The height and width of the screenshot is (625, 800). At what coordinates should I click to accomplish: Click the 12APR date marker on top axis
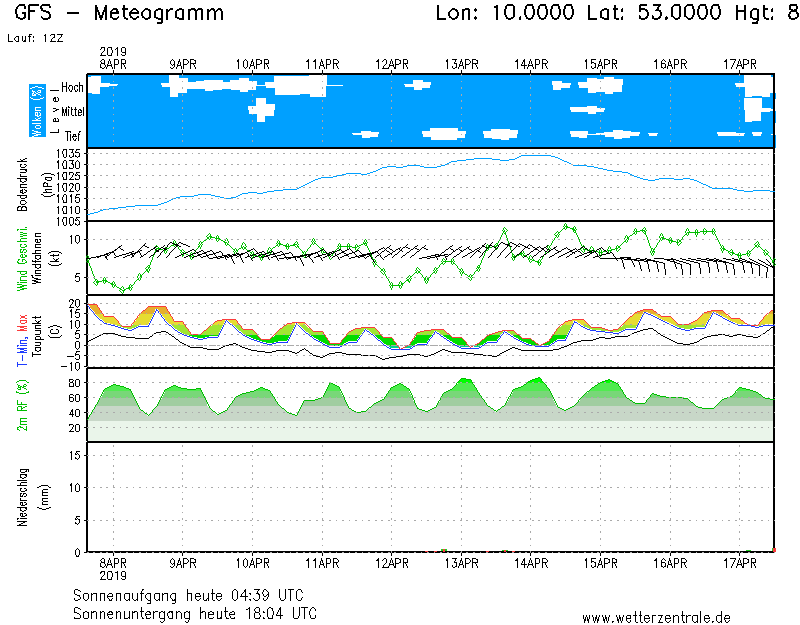[x=392, y=64]
